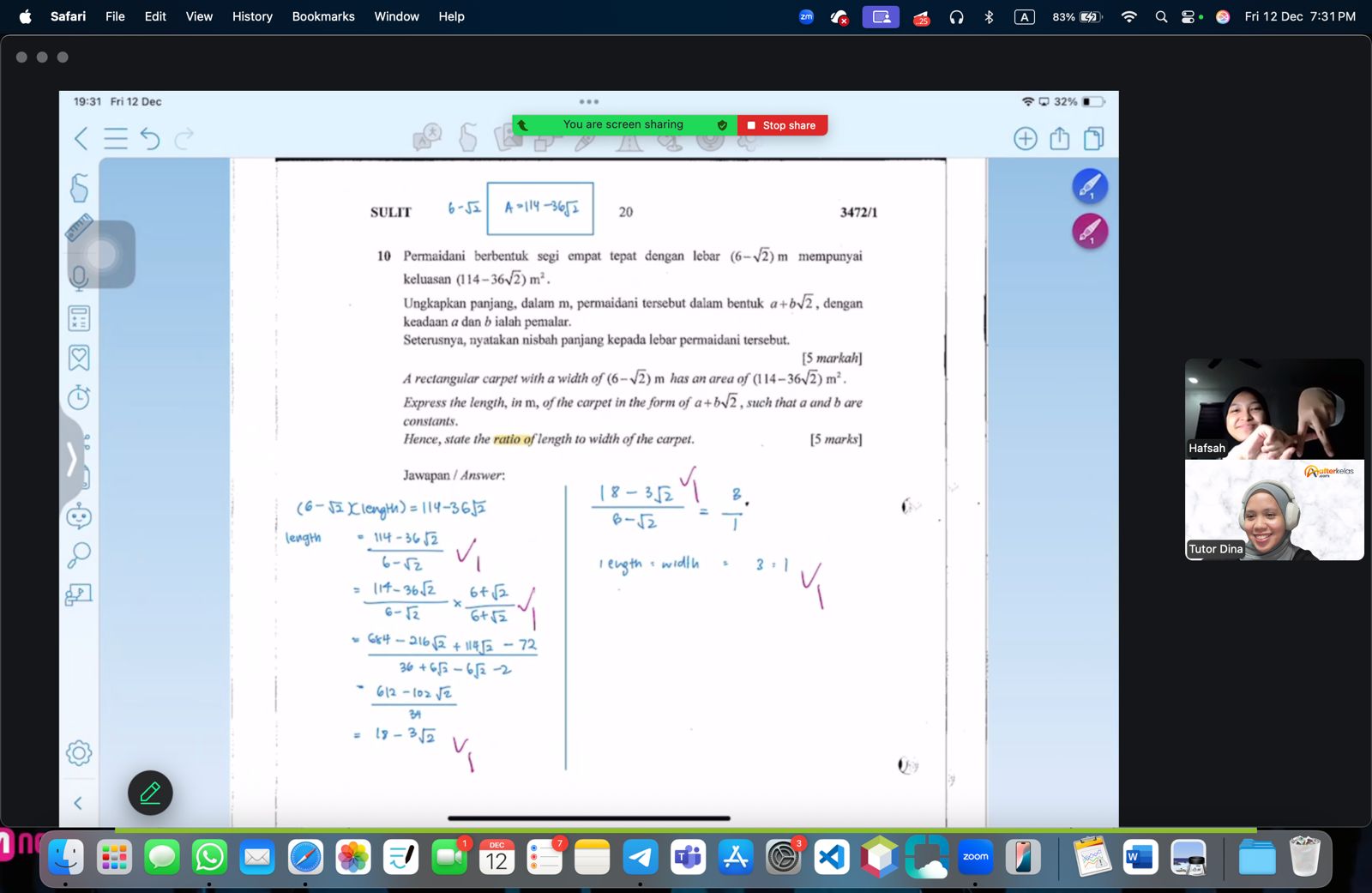Undo the last stroke on the whiteboard
The height and width of the screenshot is (893, 1372).
[150, 138]
